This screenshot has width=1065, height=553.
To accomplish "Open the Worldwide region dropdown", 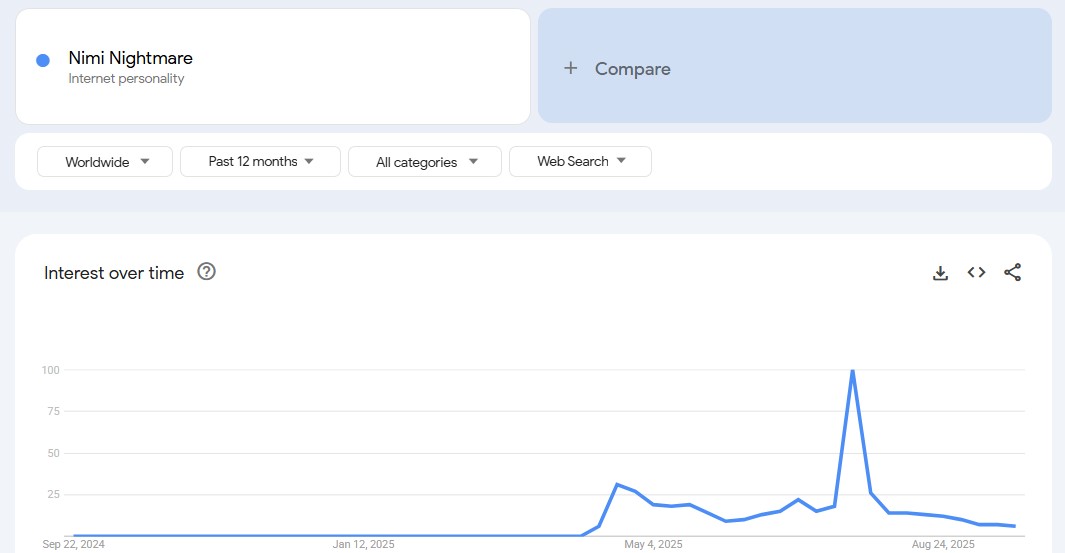I will pyautogui.click(x=105, y=161).
